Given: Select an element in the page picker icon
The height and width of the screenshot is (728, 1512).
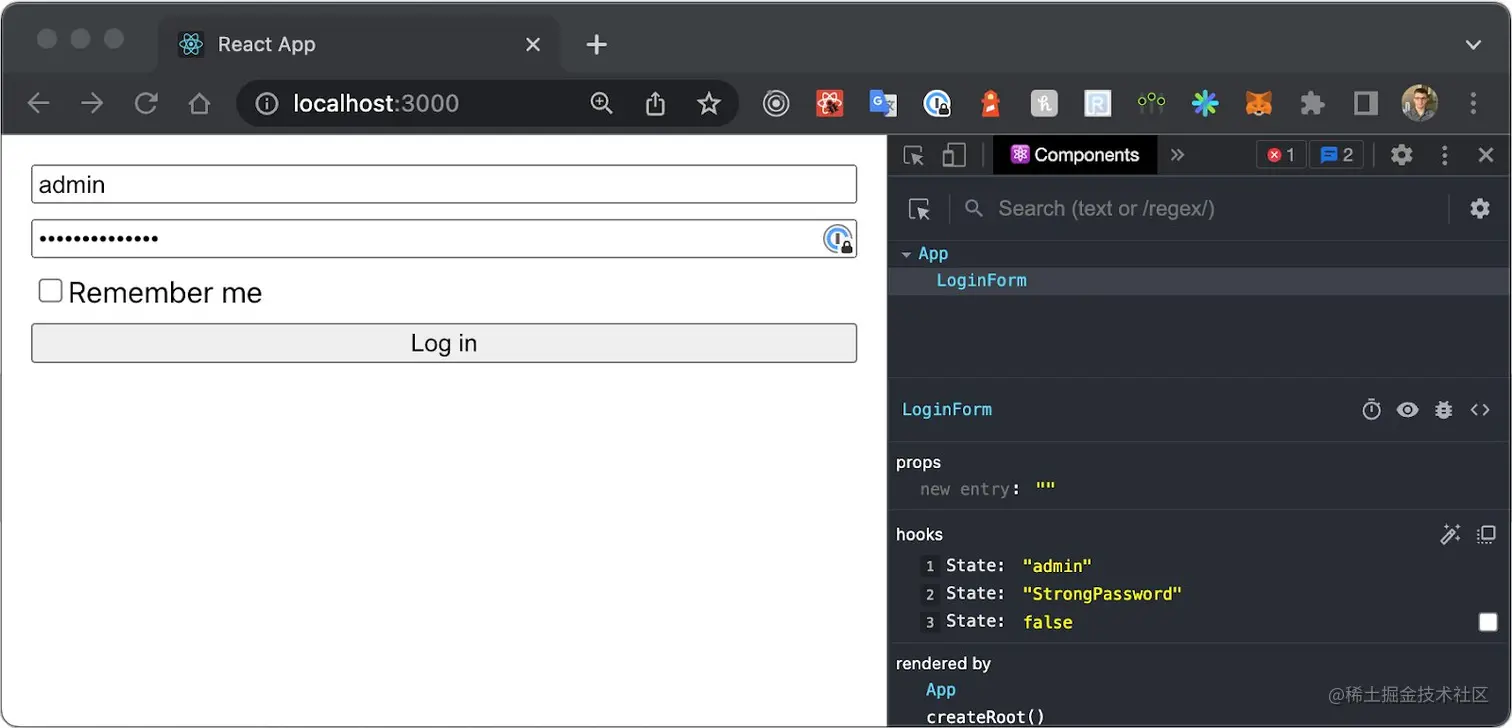Looking at the screenshot, I should point(919,209).
